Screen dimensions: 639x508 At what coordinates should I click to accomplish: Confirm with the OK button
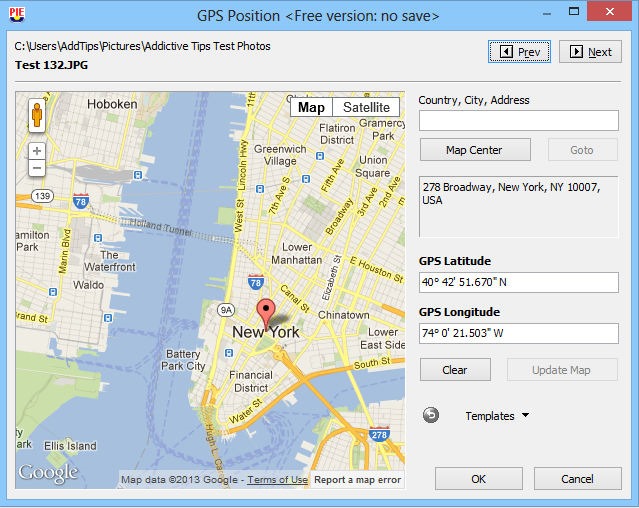click(x=478, y=479)
